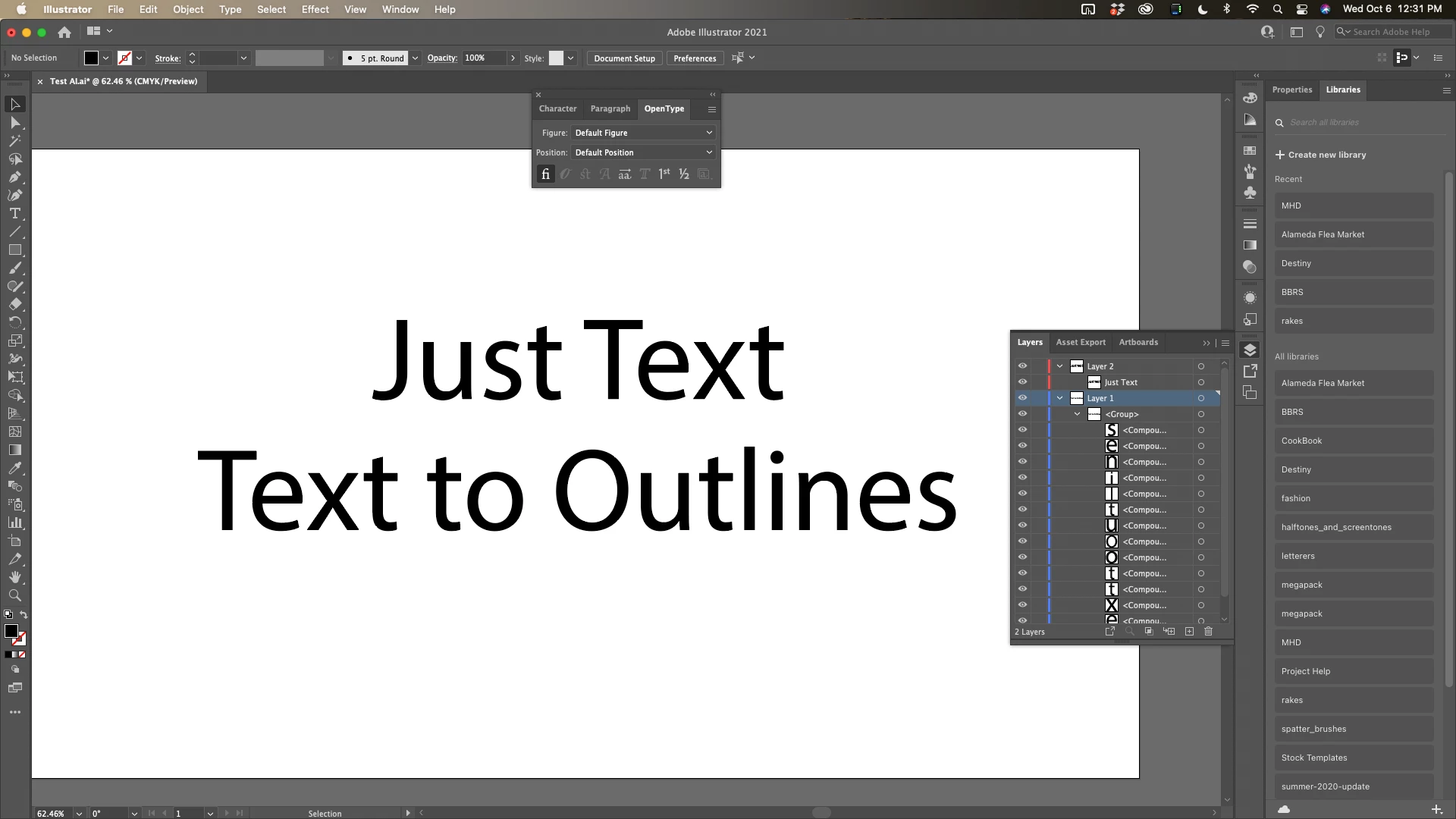Create new layer in Layers panel
Image resolution: width=1456 pixels, height=819 pixels.
tap(1189, 631)
